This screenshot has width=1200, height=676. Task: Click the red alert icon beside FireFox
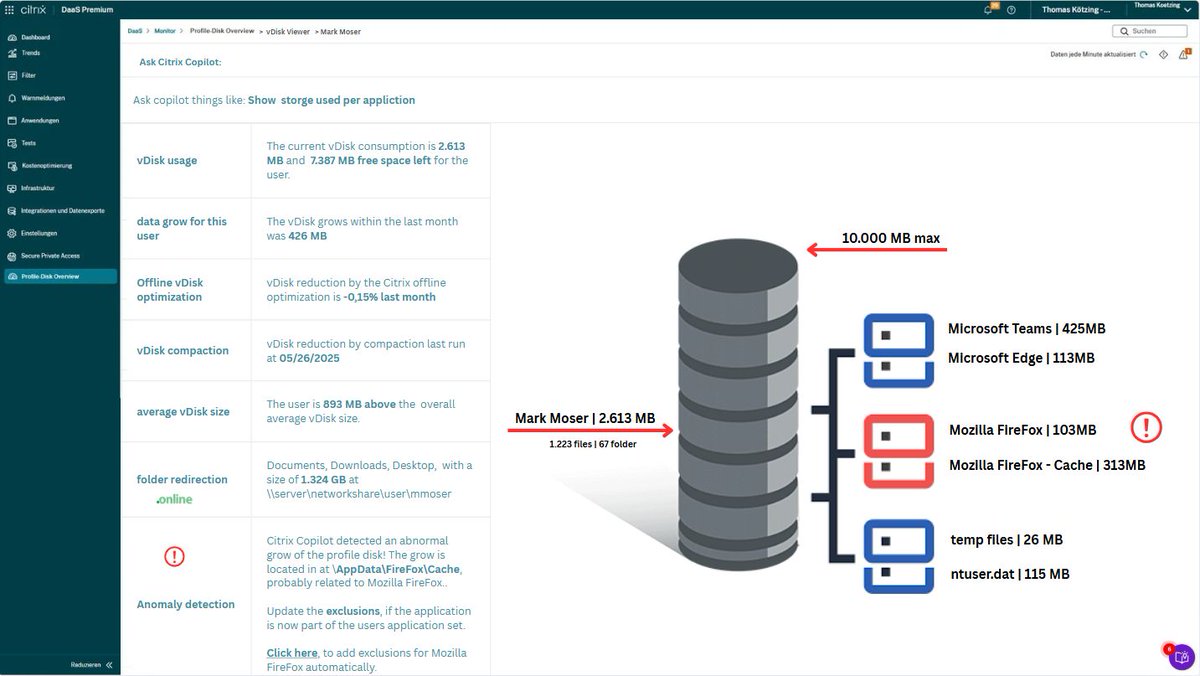click(x=1146, y=428)
